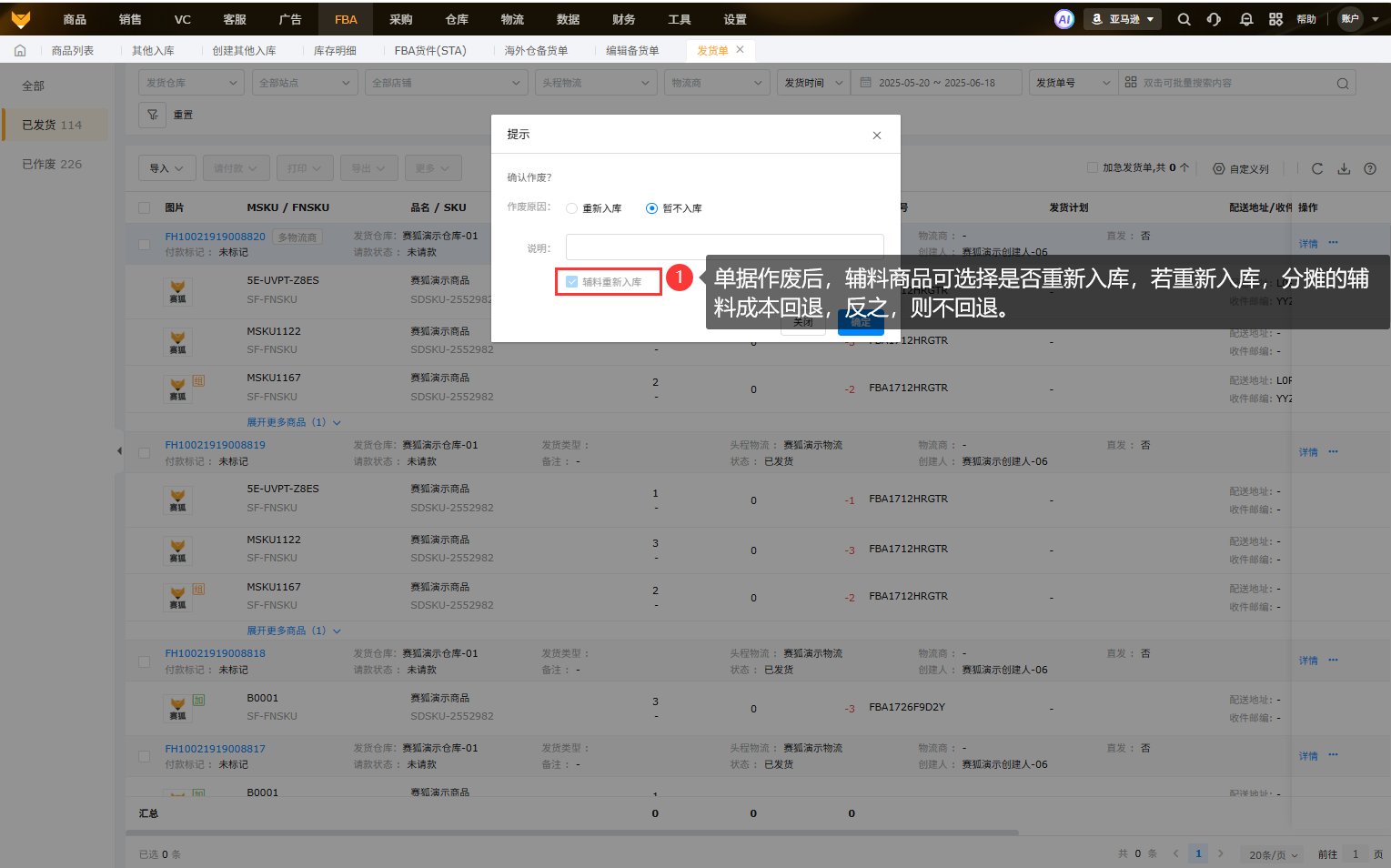Open the 发货仓库 filter dropdown

[191, 83]
